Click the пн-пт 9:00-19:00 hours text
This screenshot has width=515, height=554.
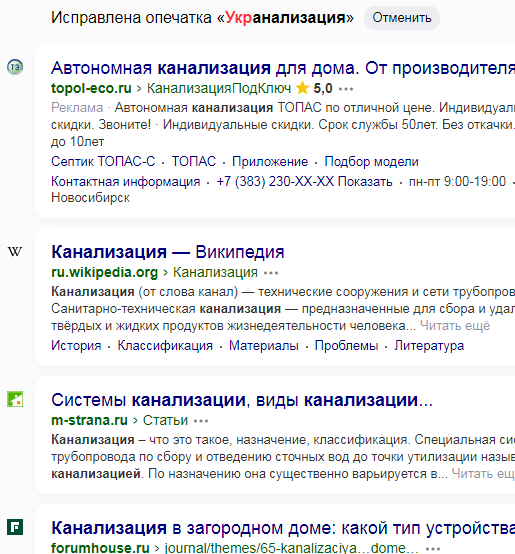click(x=457, y=181)
